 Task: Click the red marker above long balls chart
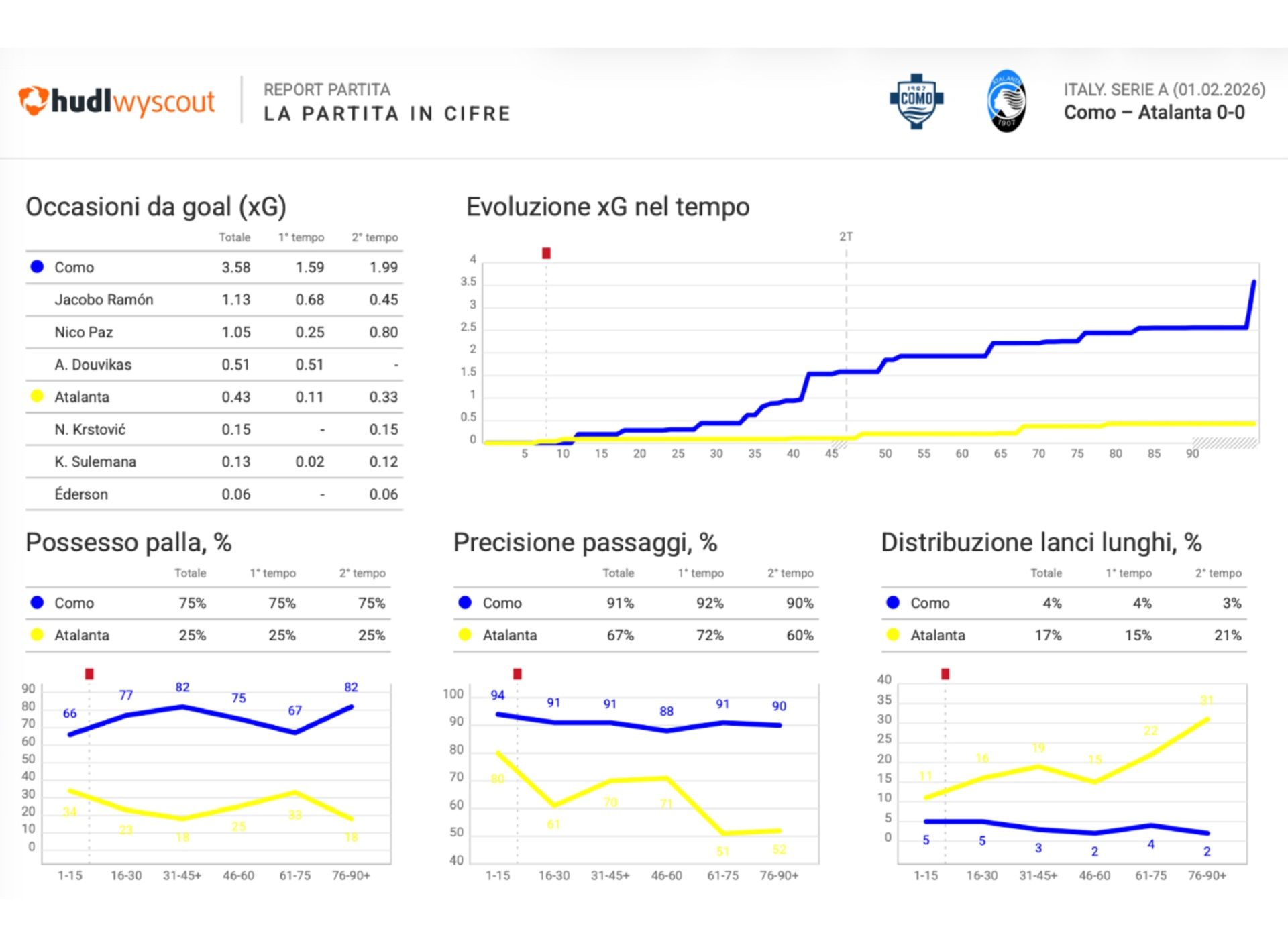[945, 673]
